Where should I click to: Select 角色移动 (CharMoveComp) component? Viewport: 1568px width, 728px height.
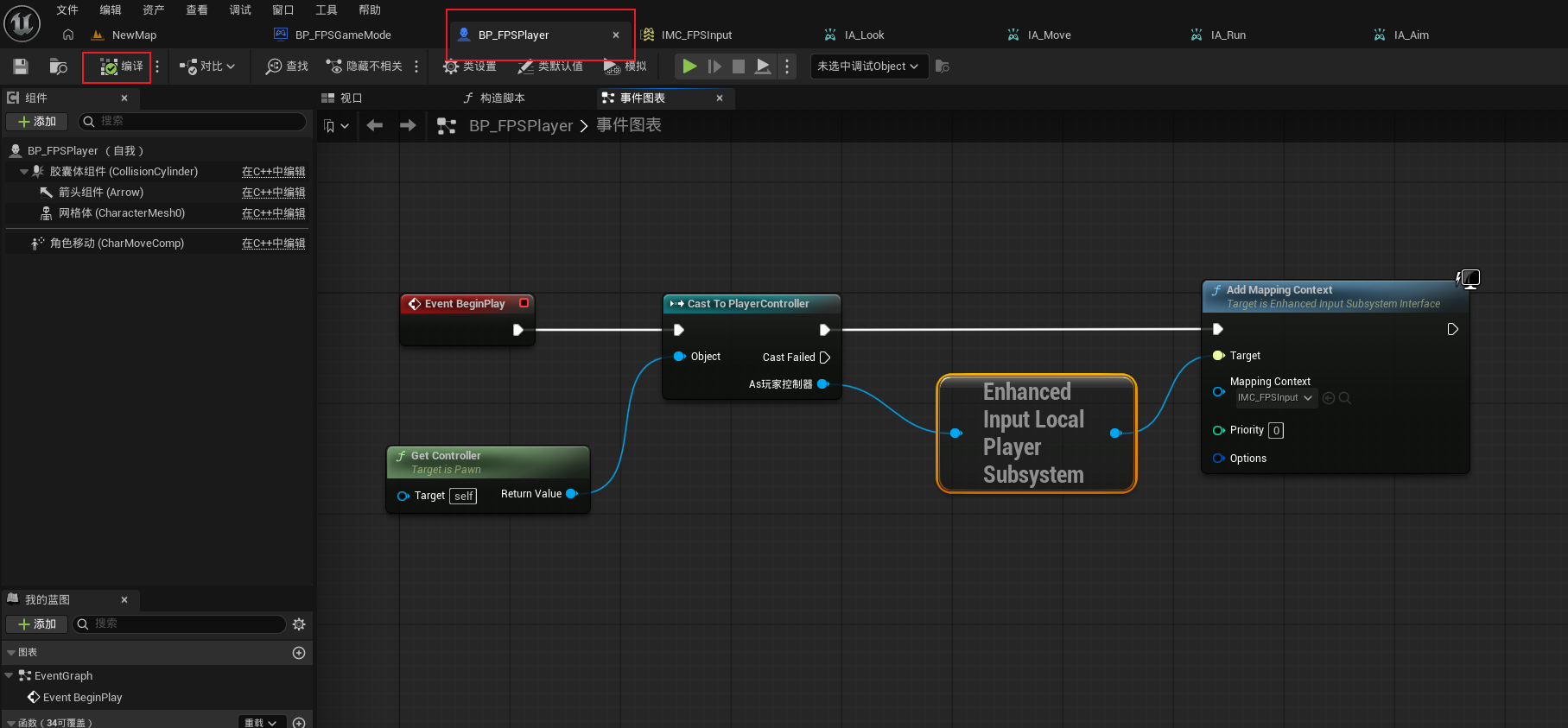click(x=117, y=244)
